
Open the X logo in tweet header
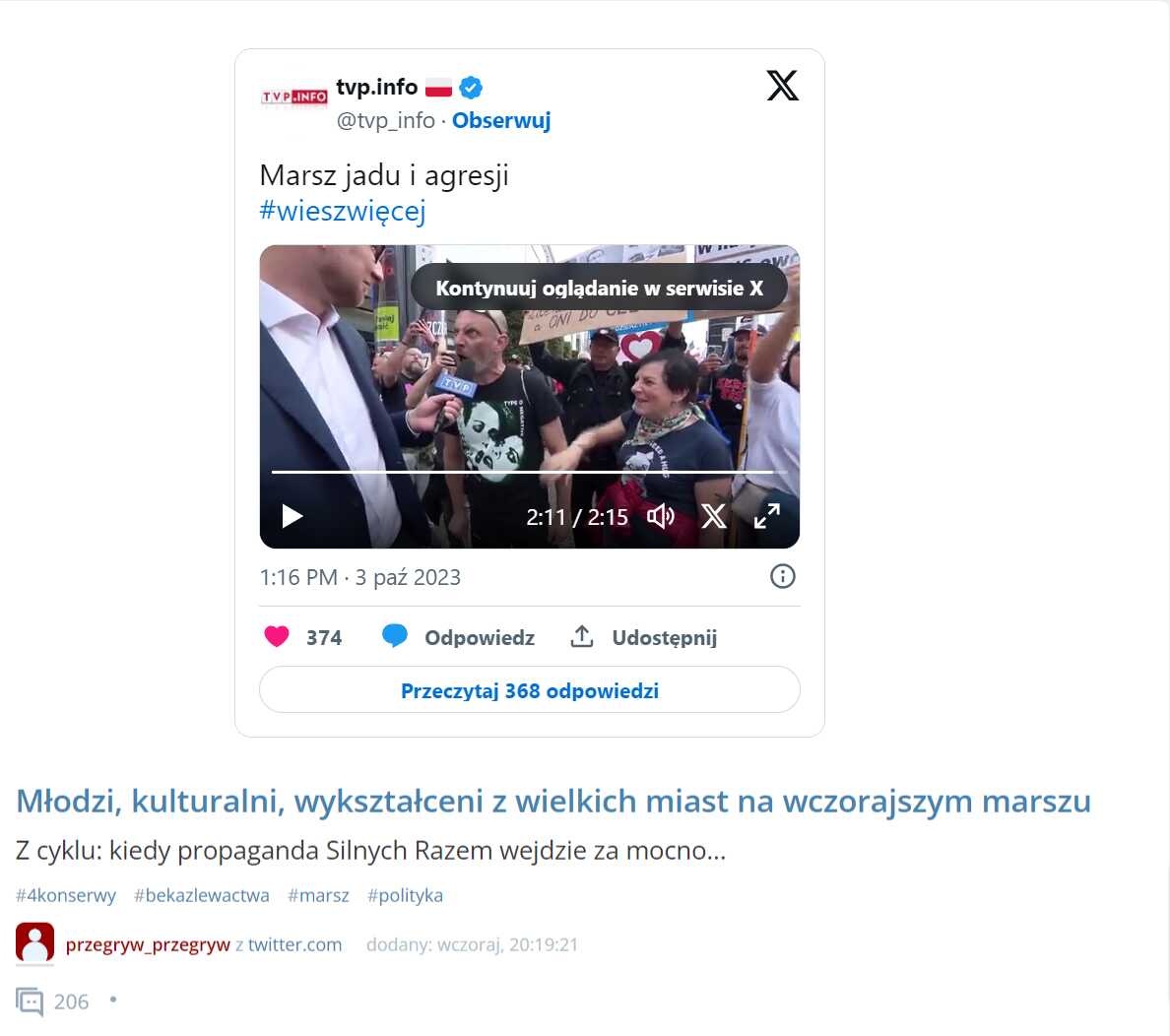click(782, 85)
